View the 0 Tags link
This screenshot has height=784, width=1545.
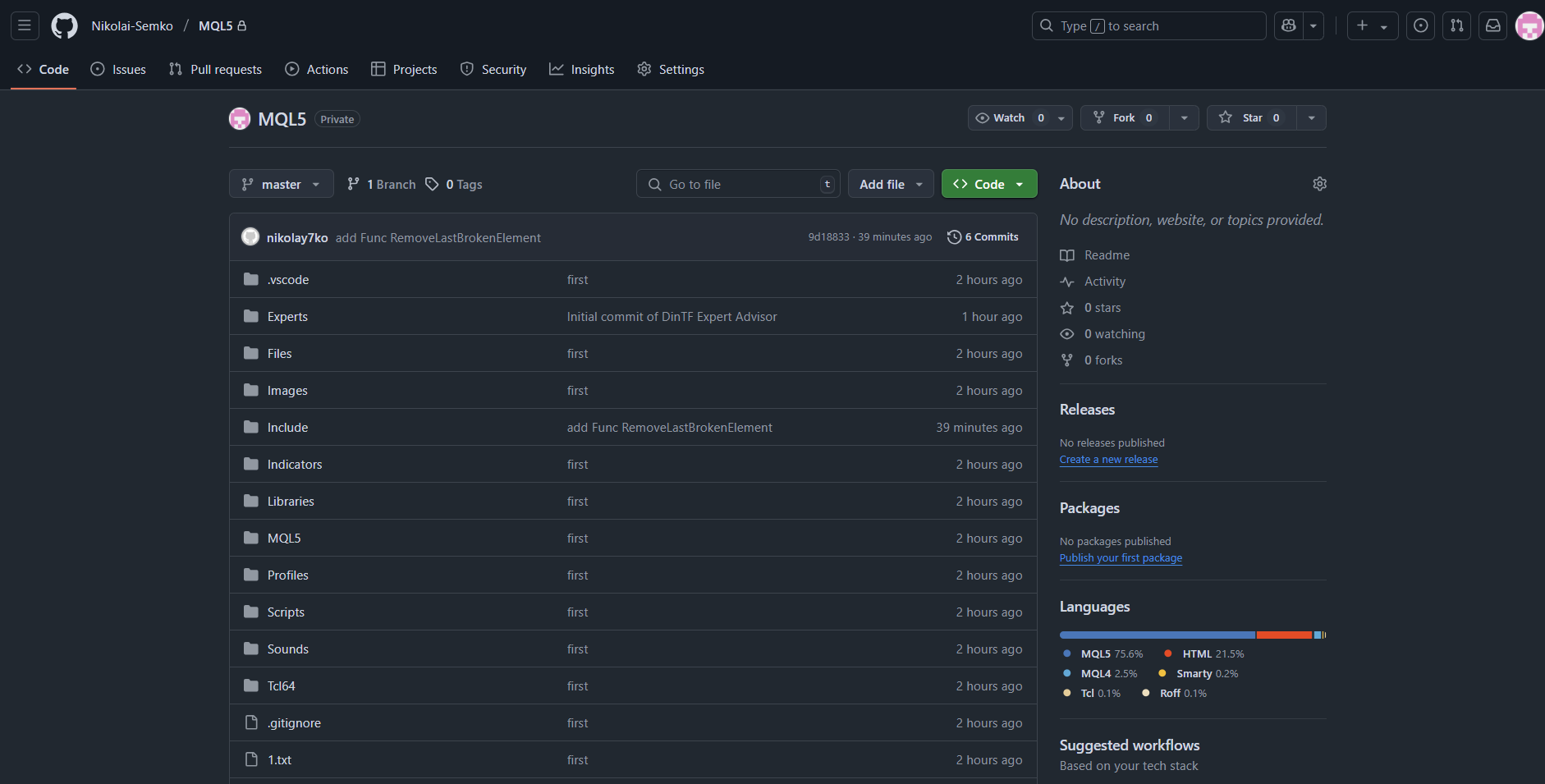pyautogui.click(x=454, y=185)
